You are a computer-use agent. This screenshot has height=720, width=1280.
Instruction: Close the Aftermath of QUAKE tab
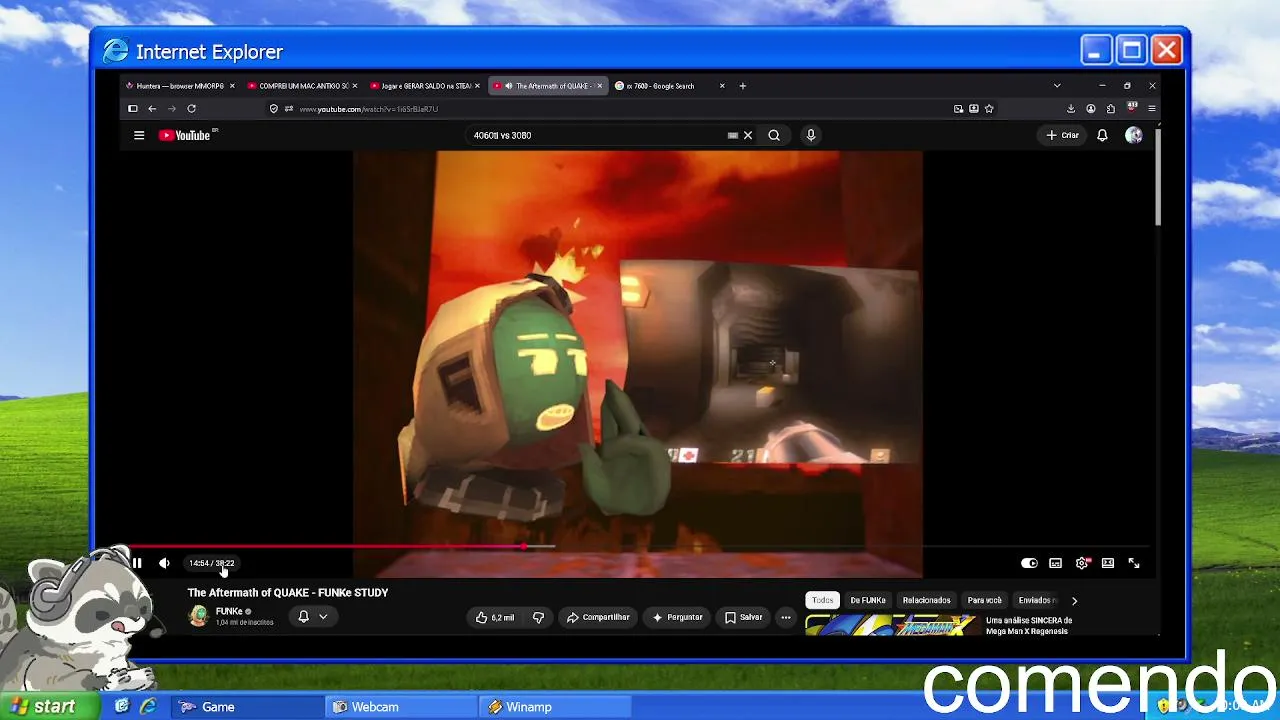(600, 86)
